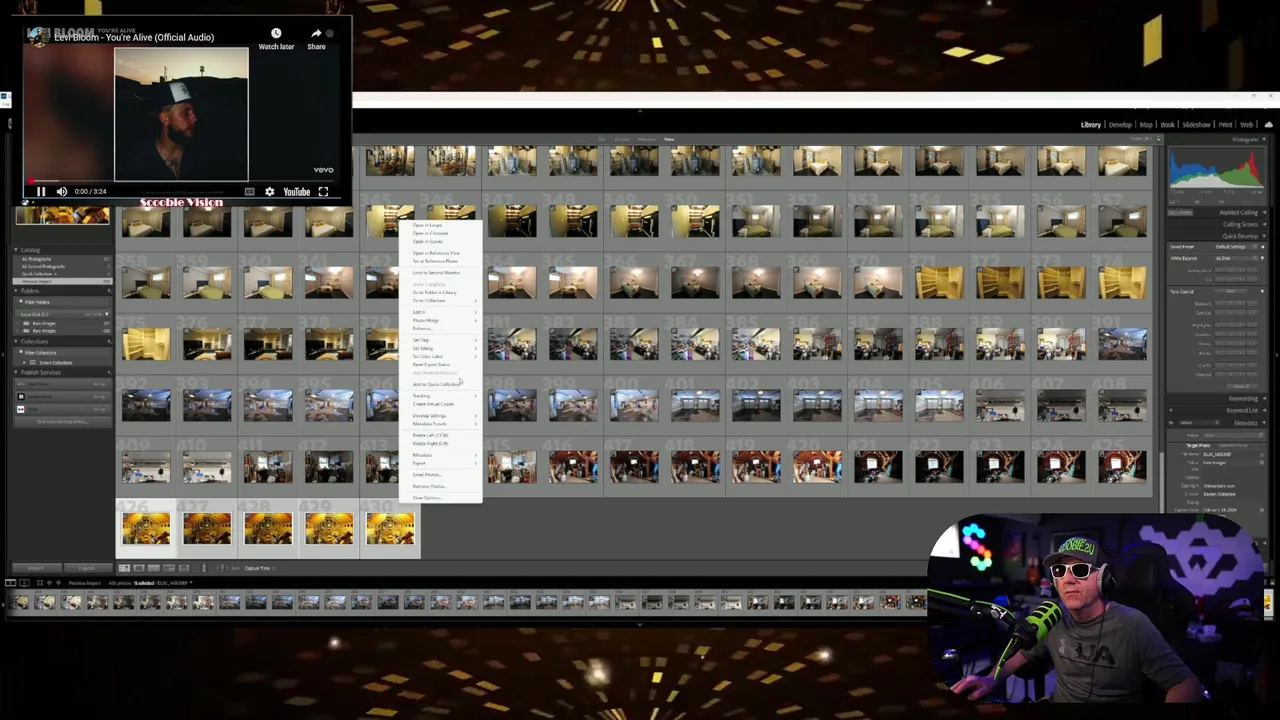Switch to Compare view icon
Screen dimensions: 1280x720
154,568
